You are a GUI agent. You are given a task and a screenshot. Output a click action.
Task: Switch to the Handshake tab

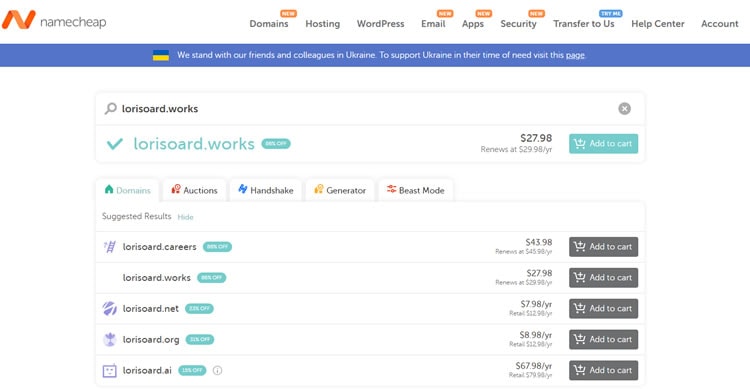265,190
